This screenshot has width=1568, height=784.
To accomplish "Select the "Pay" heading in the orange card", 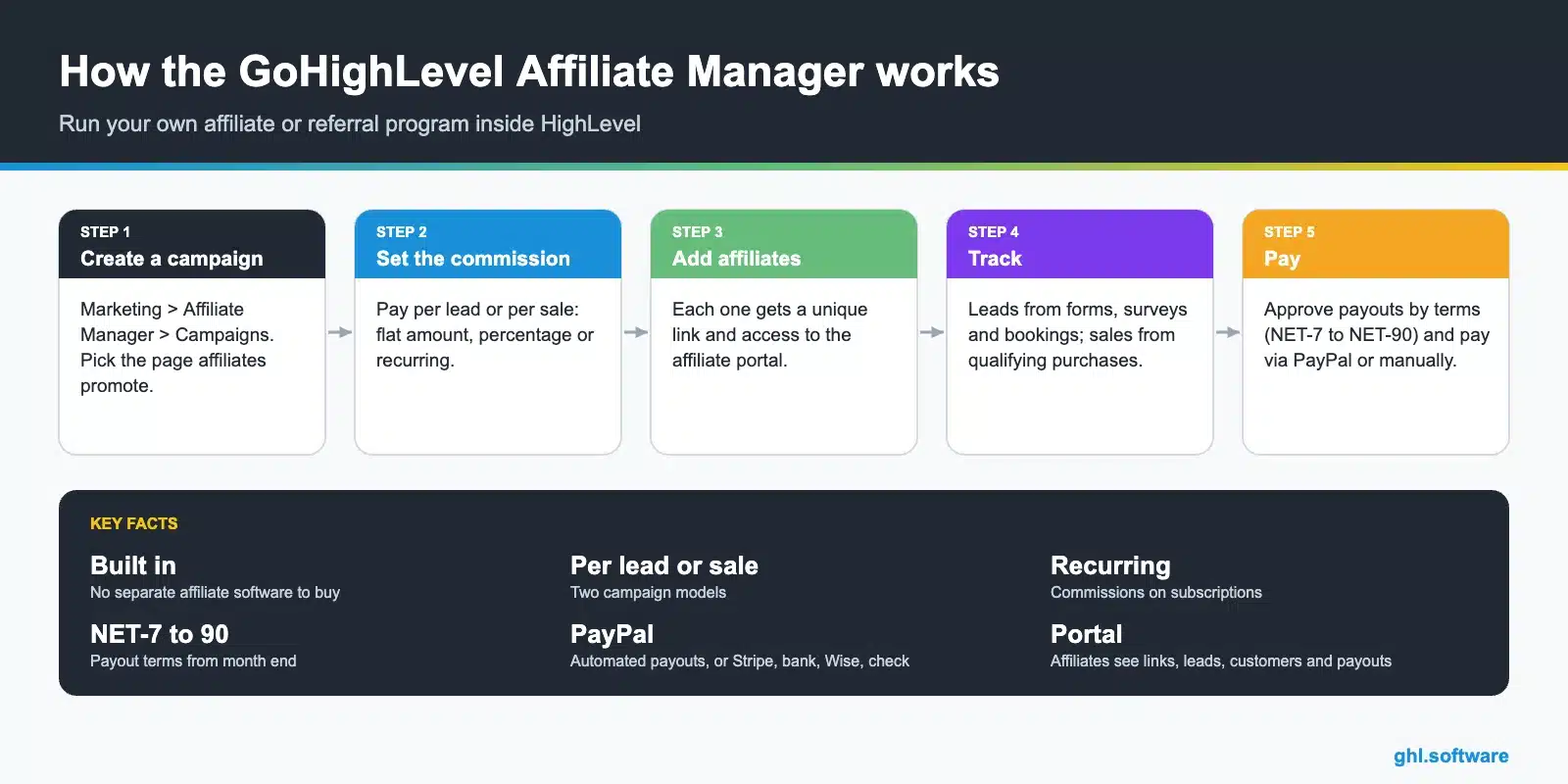I will [1282, 259].
